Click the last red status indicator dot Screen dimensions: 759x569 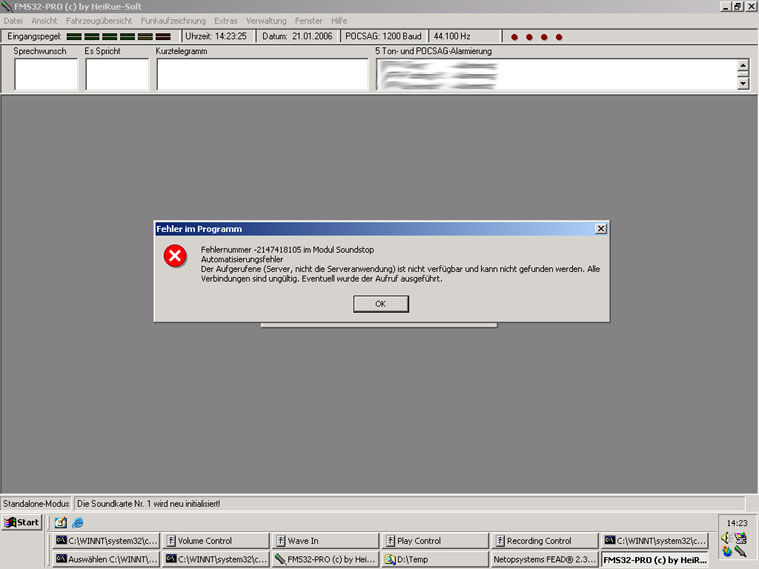559,37
